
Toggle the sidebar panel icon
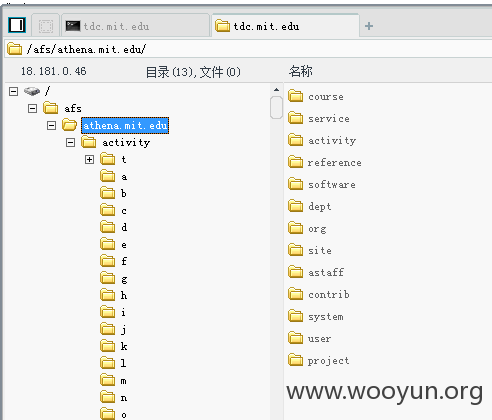[x=17, y=25]
